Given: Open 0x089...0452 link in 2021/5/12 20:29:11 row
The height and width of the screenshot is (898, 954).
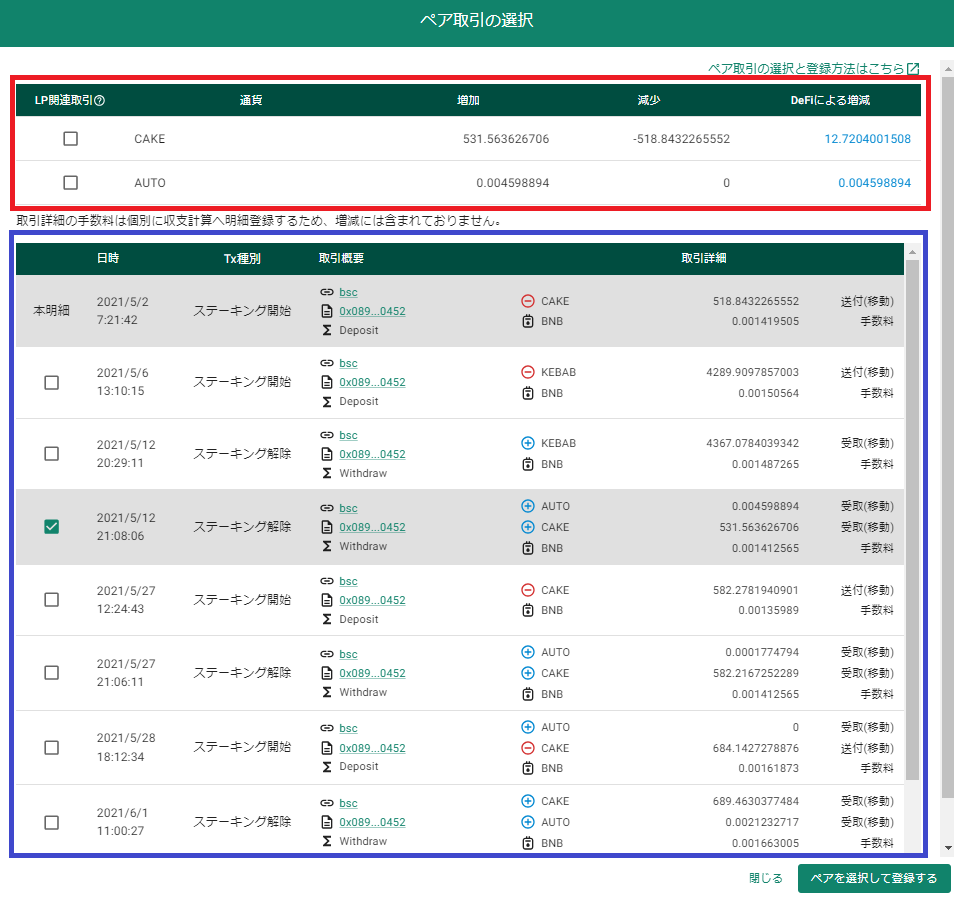Looking at the screenshot, I should pos(372,454).
